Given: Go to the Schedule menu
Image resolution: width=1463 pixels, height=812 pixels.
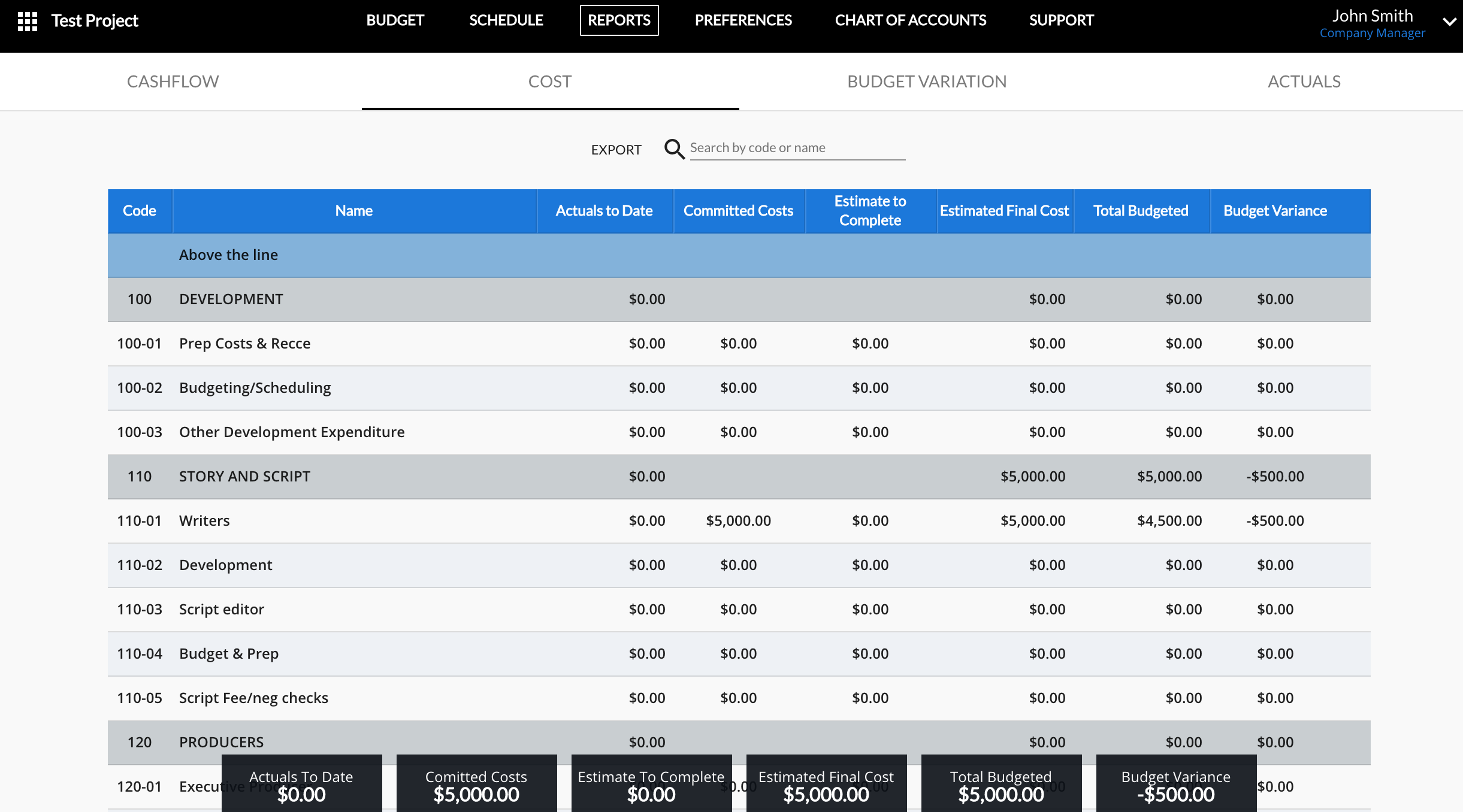Looking at the screenshot, I should (x=506, y=20).
